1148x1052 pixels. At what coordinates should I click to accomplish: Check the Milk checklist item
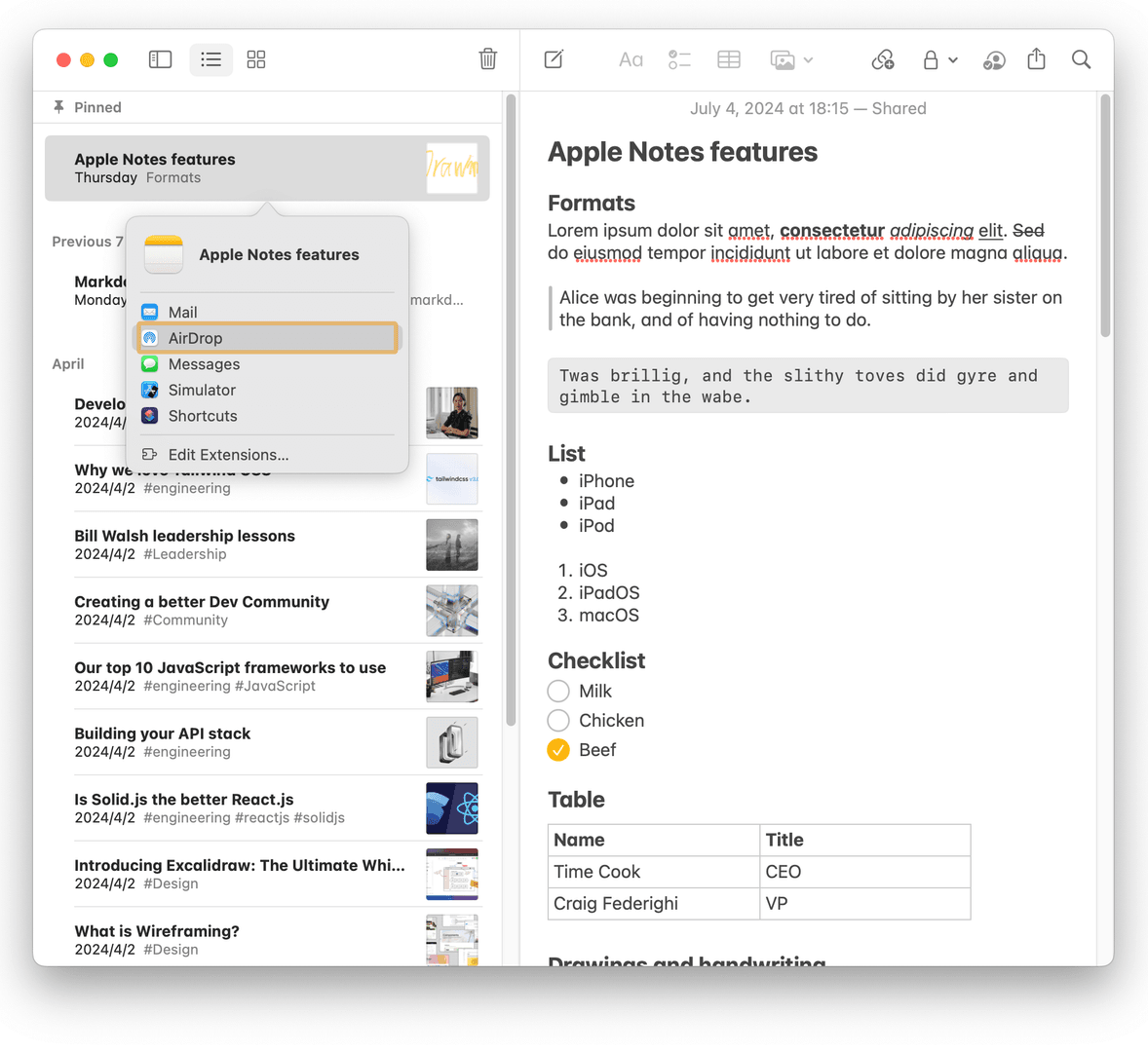click(558, 691)
